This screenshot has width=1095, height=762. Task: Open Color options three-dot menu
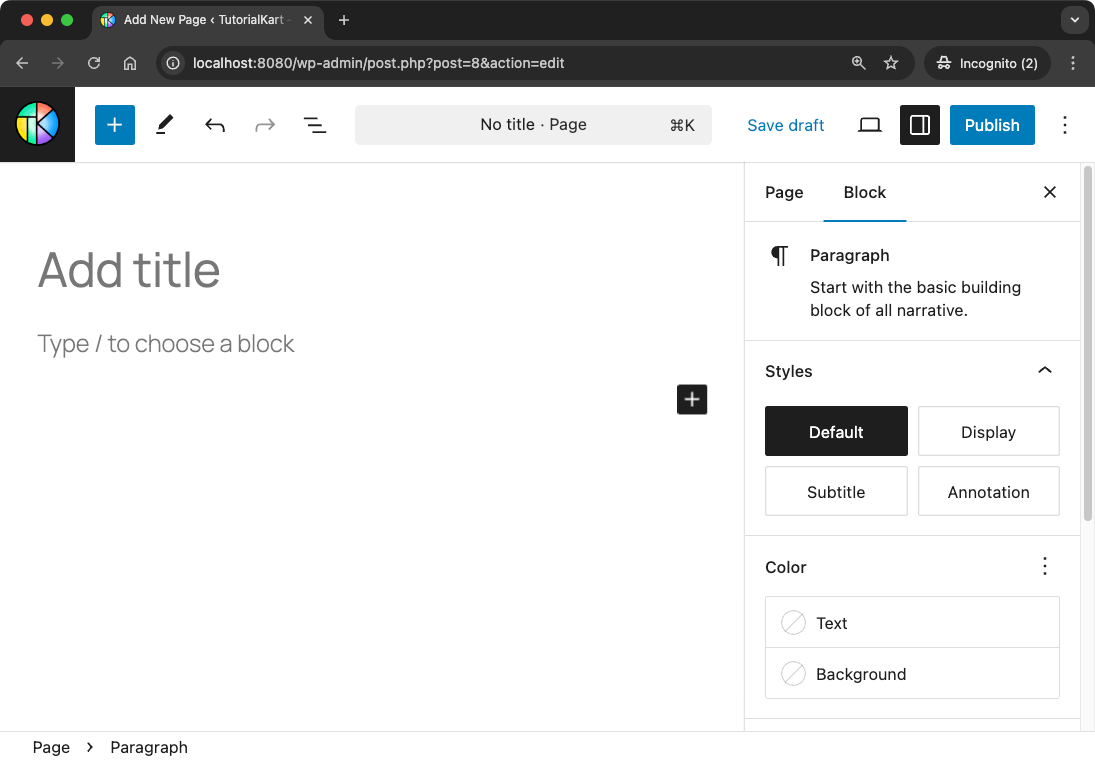click(1044, 566)
